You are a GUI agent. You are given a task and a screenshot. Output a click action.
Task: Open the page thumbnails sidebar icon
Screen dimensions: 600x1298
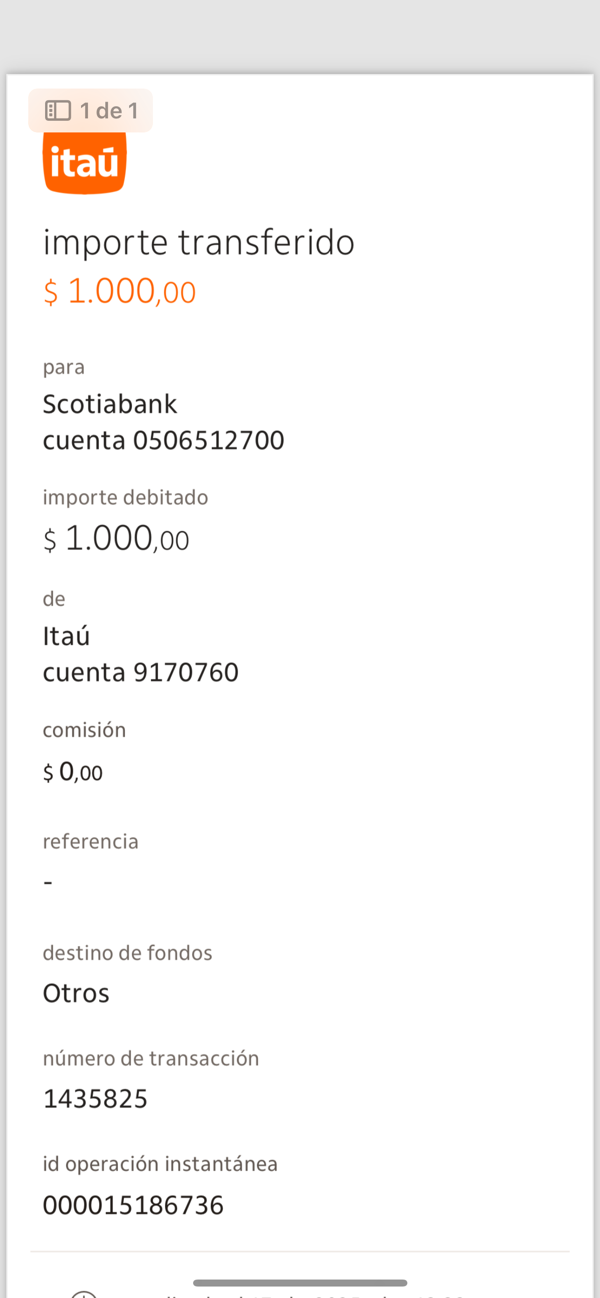tap(58, 111)
